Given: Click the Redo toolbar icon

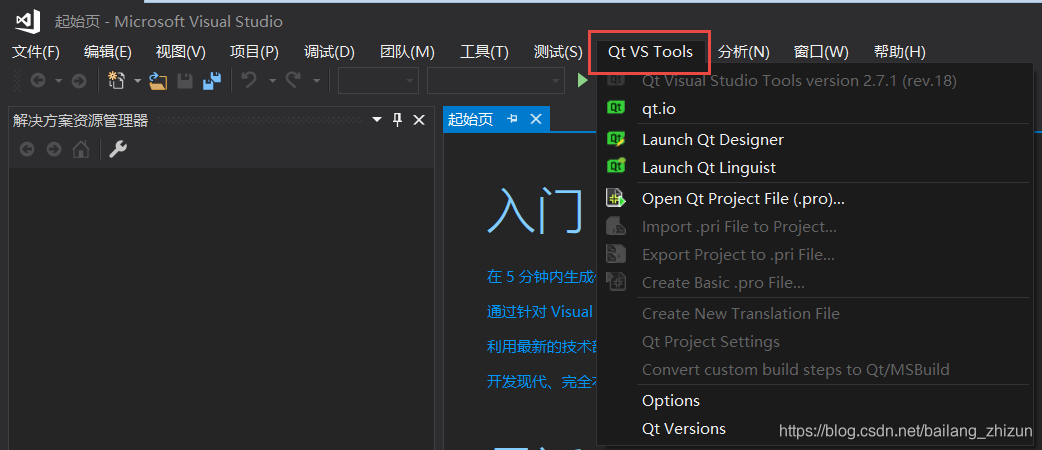Looking at the screenshot, I should pyautogui.click(x=293, y=80).
